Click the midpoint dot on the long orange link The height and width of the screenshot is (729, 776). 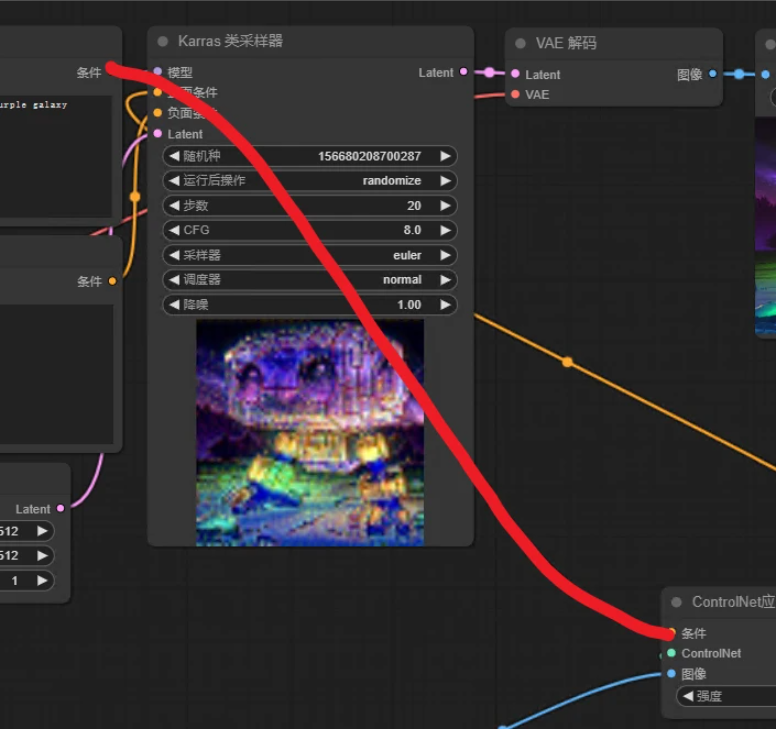point(568,362)
